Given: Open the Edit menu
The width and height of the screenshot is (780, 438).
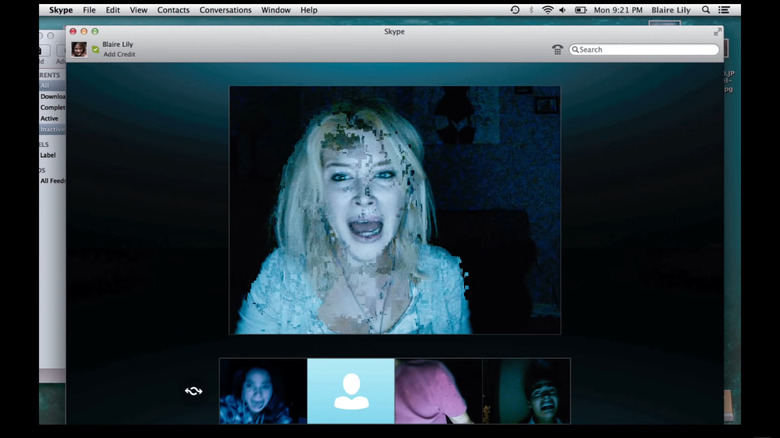Looking at the screenshot, I should (112, 10).
